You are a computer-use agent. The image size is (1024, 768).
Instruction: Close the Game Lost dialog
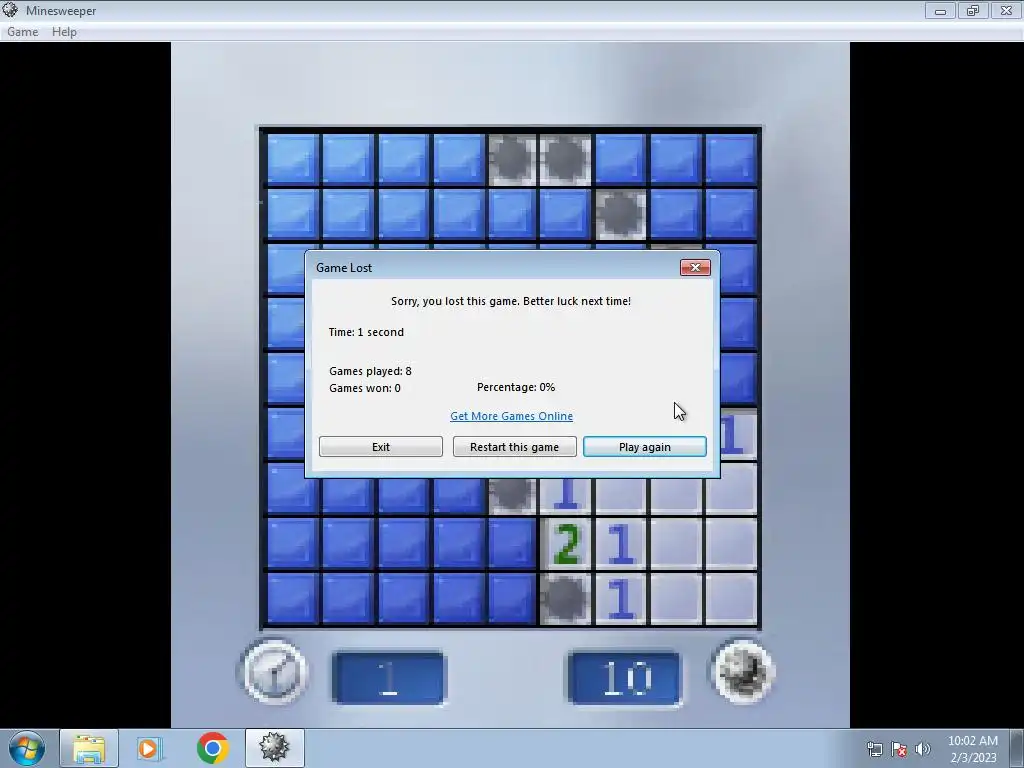[x=695, y=268]
